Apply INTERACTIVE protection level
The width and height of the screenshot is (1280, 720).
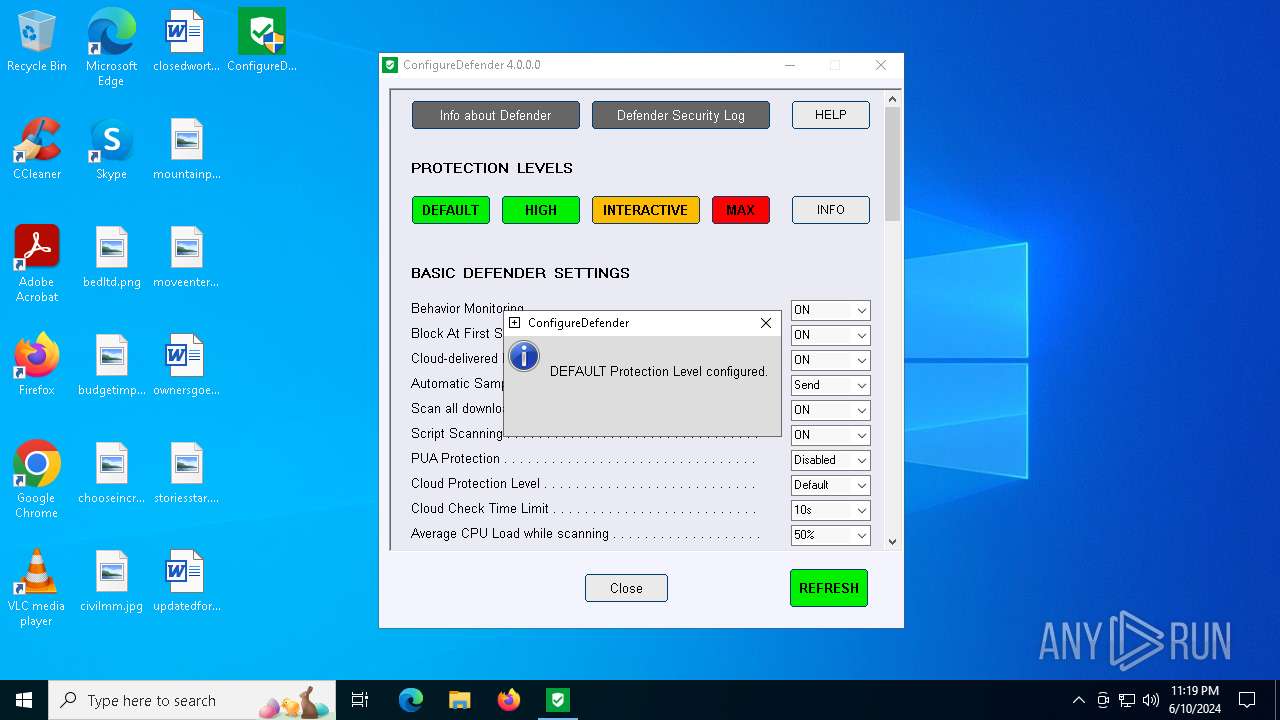645,210
